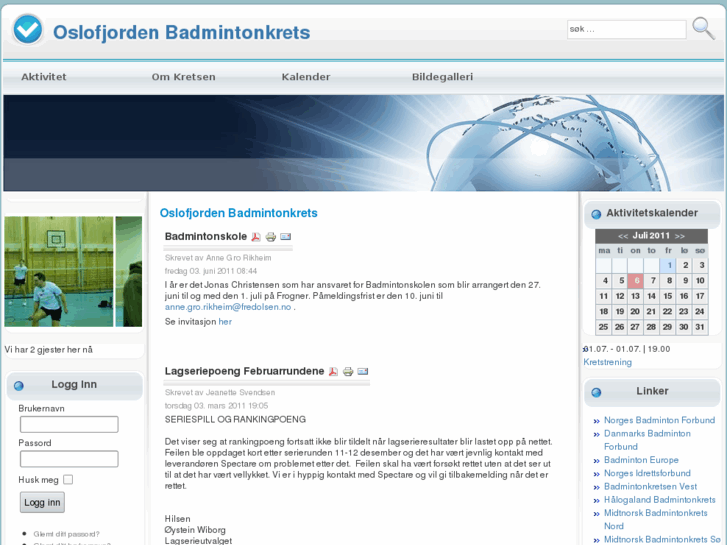Open the invitation 'her' link

pos(225,322)
